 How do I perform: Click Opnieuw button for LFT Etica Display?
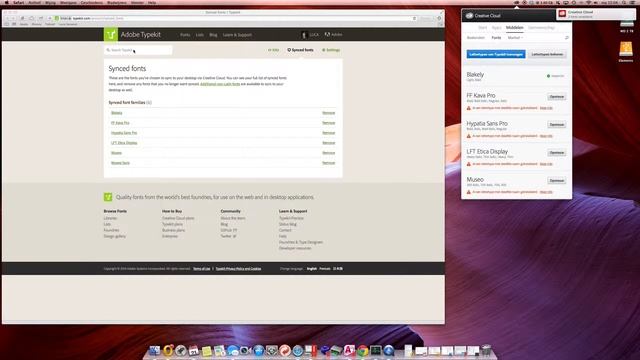point(556,153)
